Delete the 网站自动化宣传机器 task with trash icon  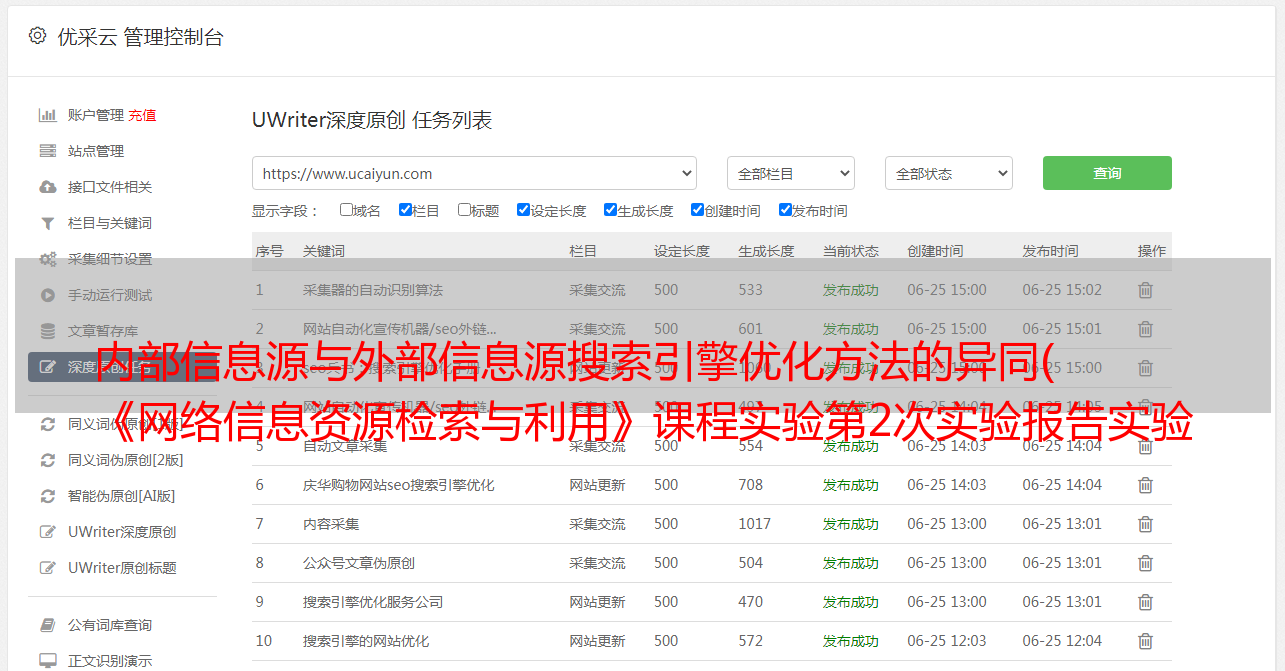pos(1145,329)
